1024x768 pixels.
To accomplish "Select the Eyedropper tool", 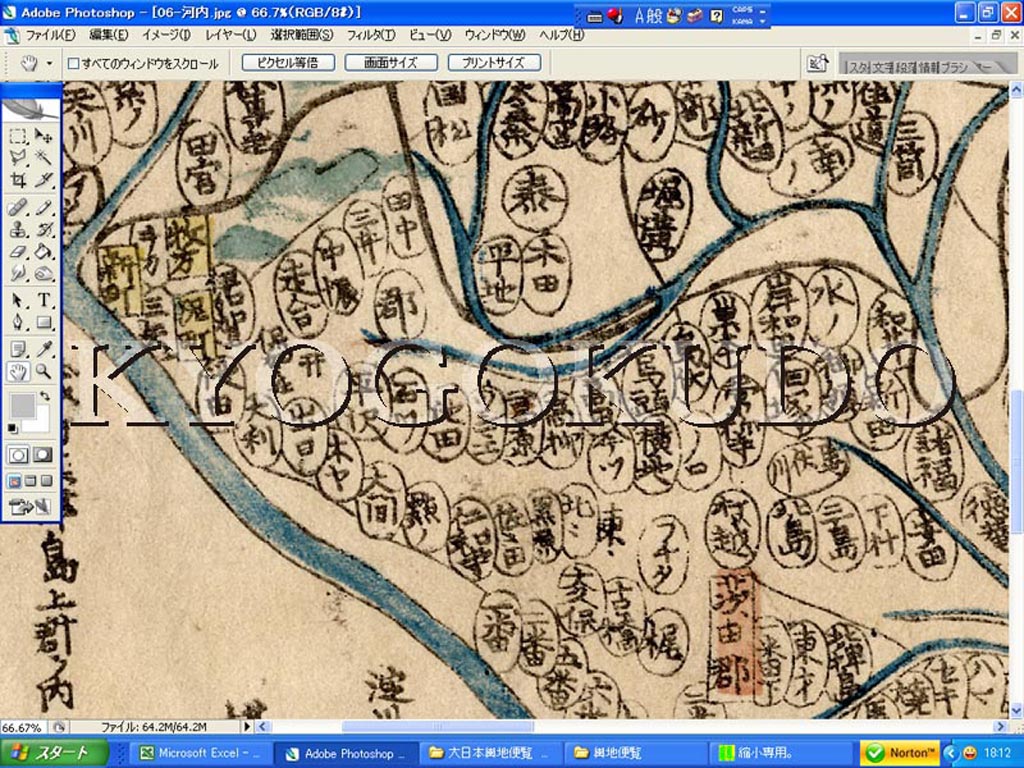I will click(x=43, y=349).
